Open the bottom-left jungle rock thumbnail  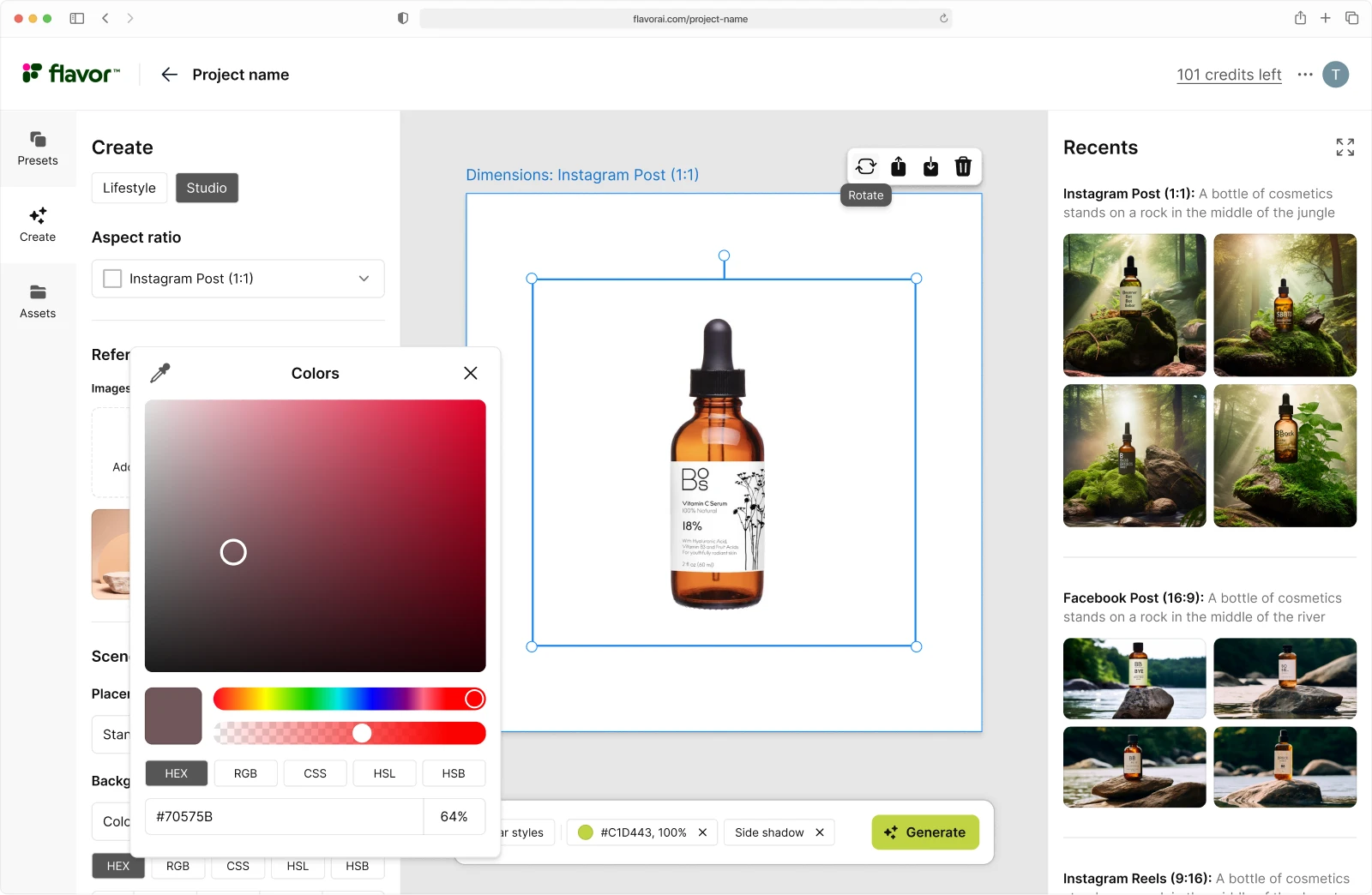[x=1134, y=455]
